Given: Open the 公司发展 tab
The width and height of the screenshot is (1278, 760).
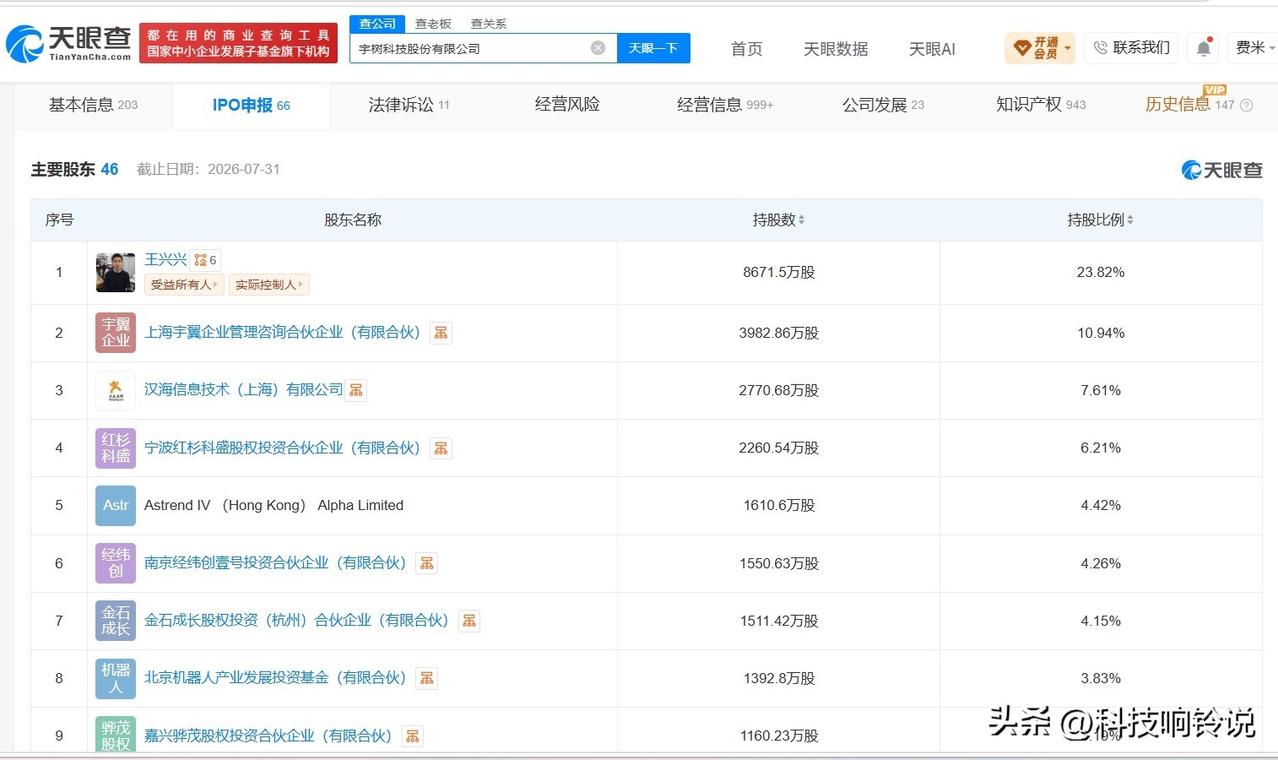Looking at the screenshot, I should [883, 105].
